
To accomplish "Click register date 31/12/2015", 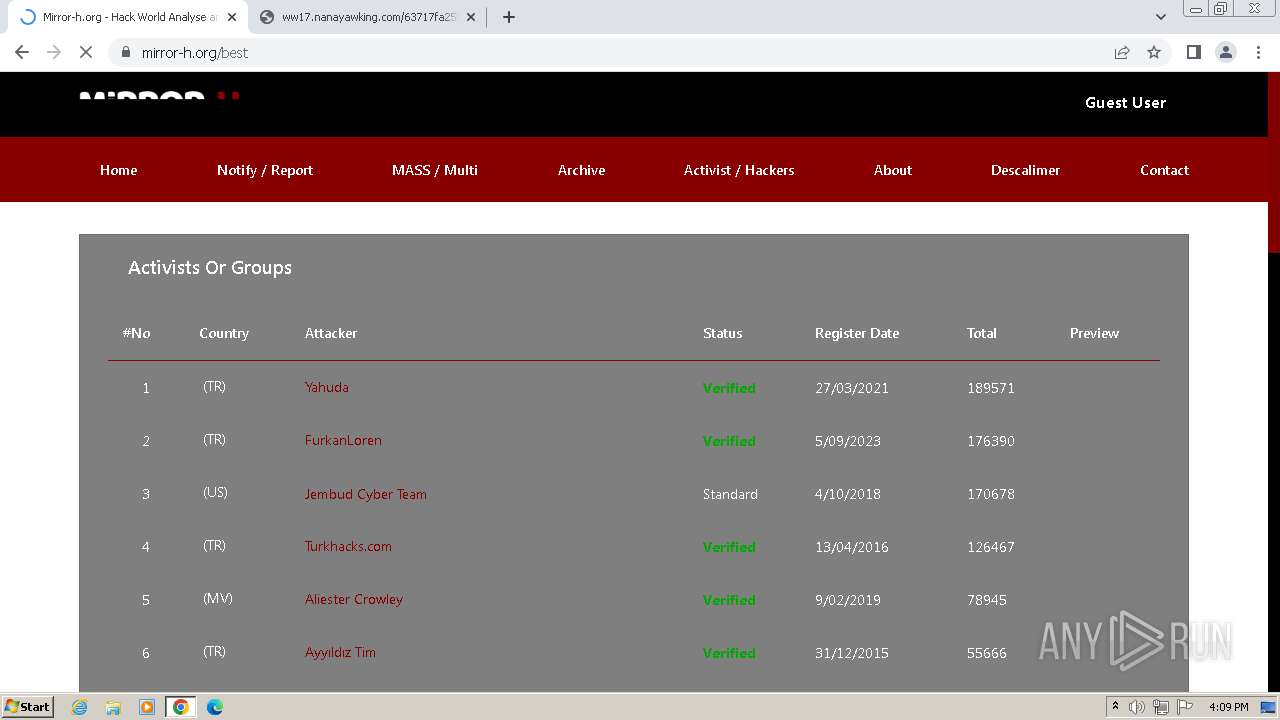I will (x=852, y=653).
